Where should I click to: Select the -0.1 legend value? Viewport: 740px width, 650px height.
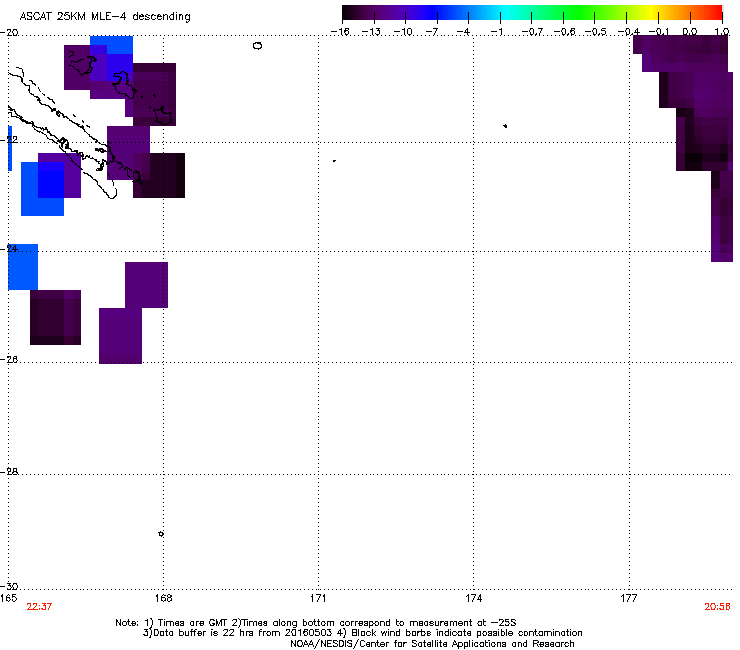[660, 32]
